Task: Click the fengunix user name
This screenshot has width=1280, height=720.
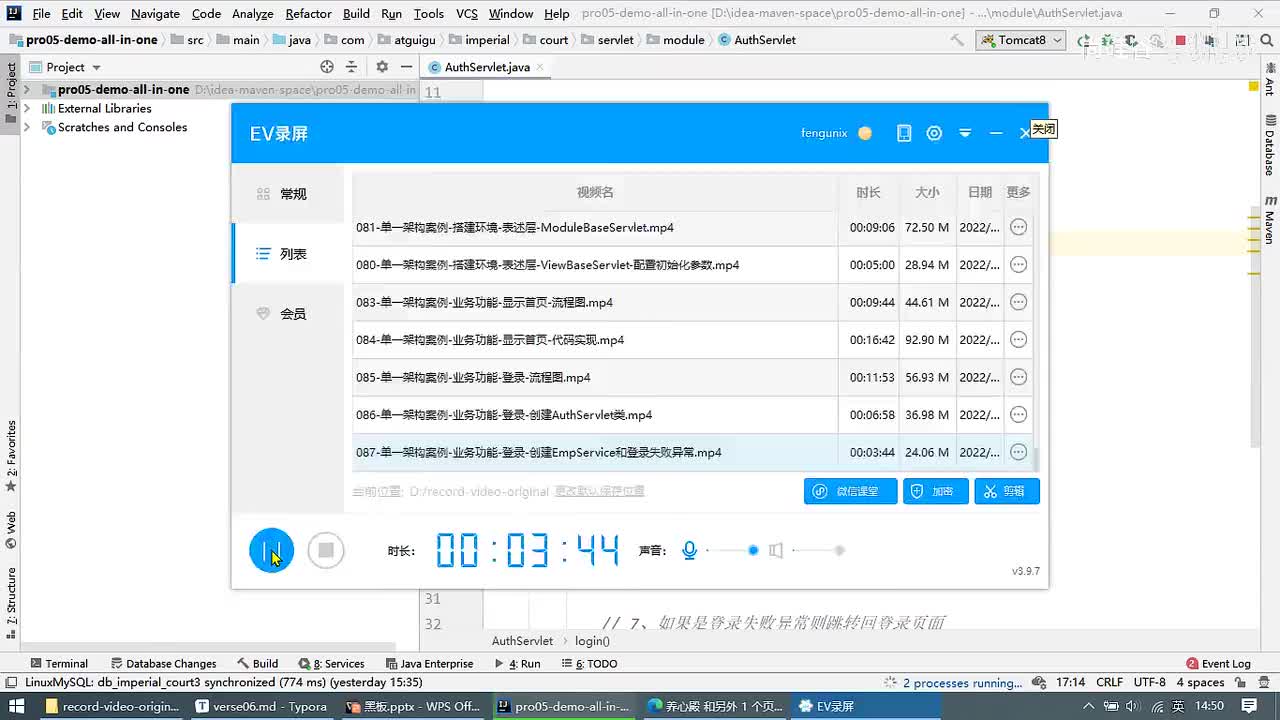Action: tap(824, 133)
